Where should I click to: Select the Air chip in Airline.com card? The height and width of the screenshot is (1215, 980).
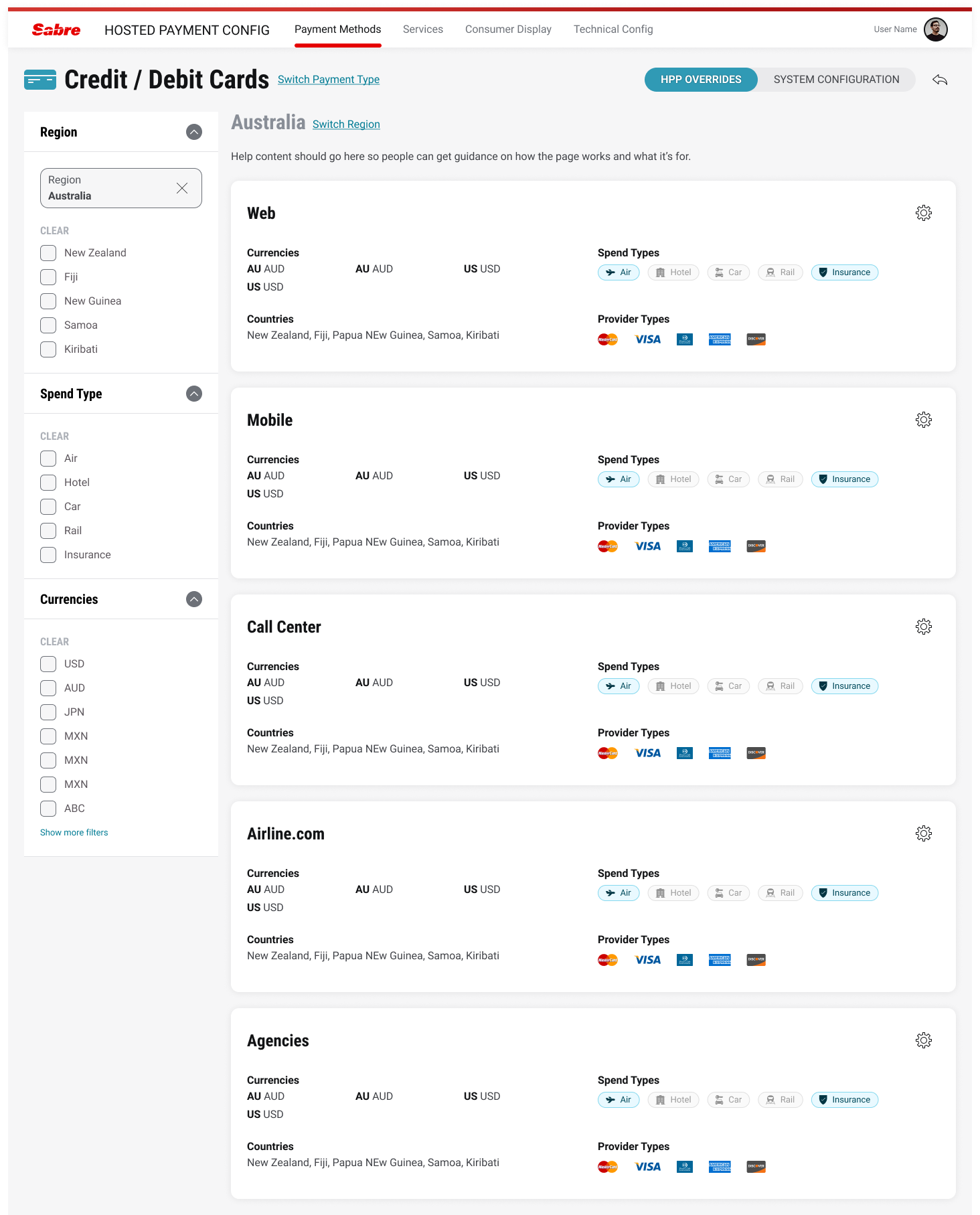(619, 893)
